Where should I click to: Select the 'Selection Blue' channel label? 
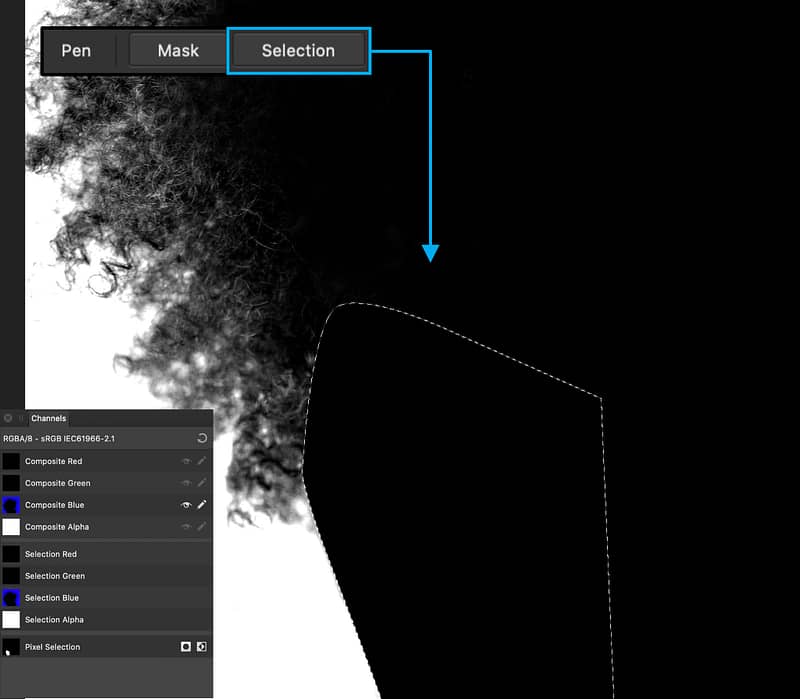click(x=52, y=598)
